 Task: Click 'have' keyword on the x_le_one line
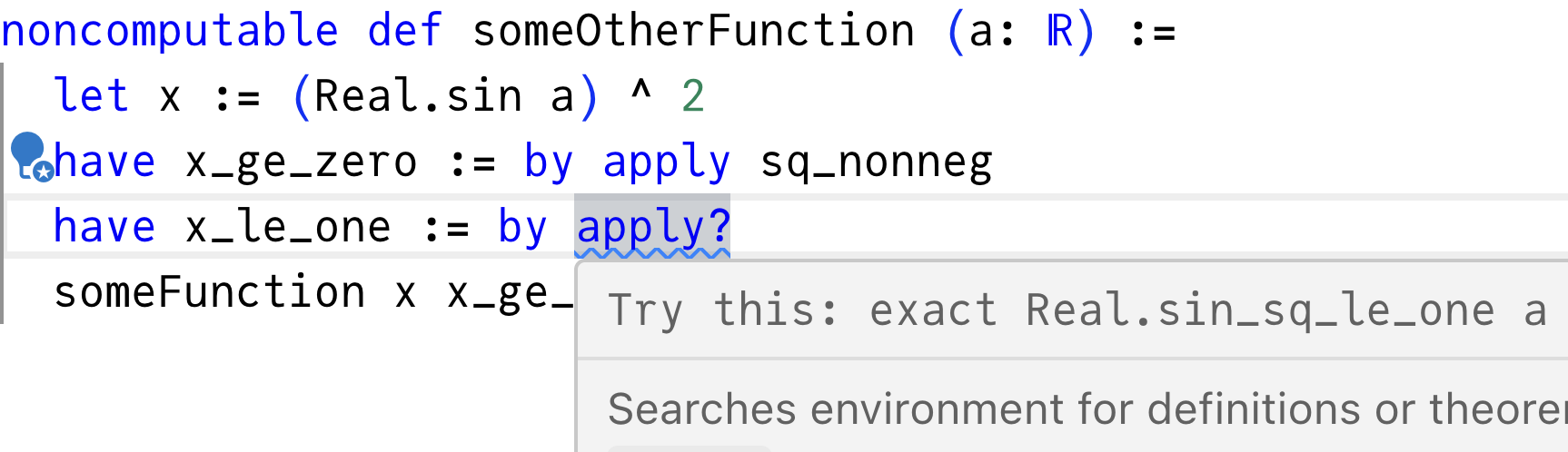coord(104,227)
